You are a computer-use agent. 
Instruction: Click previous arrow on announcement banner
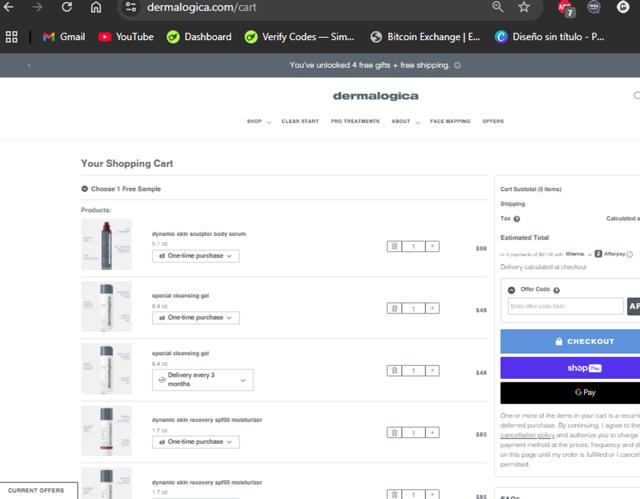(29, 65)
